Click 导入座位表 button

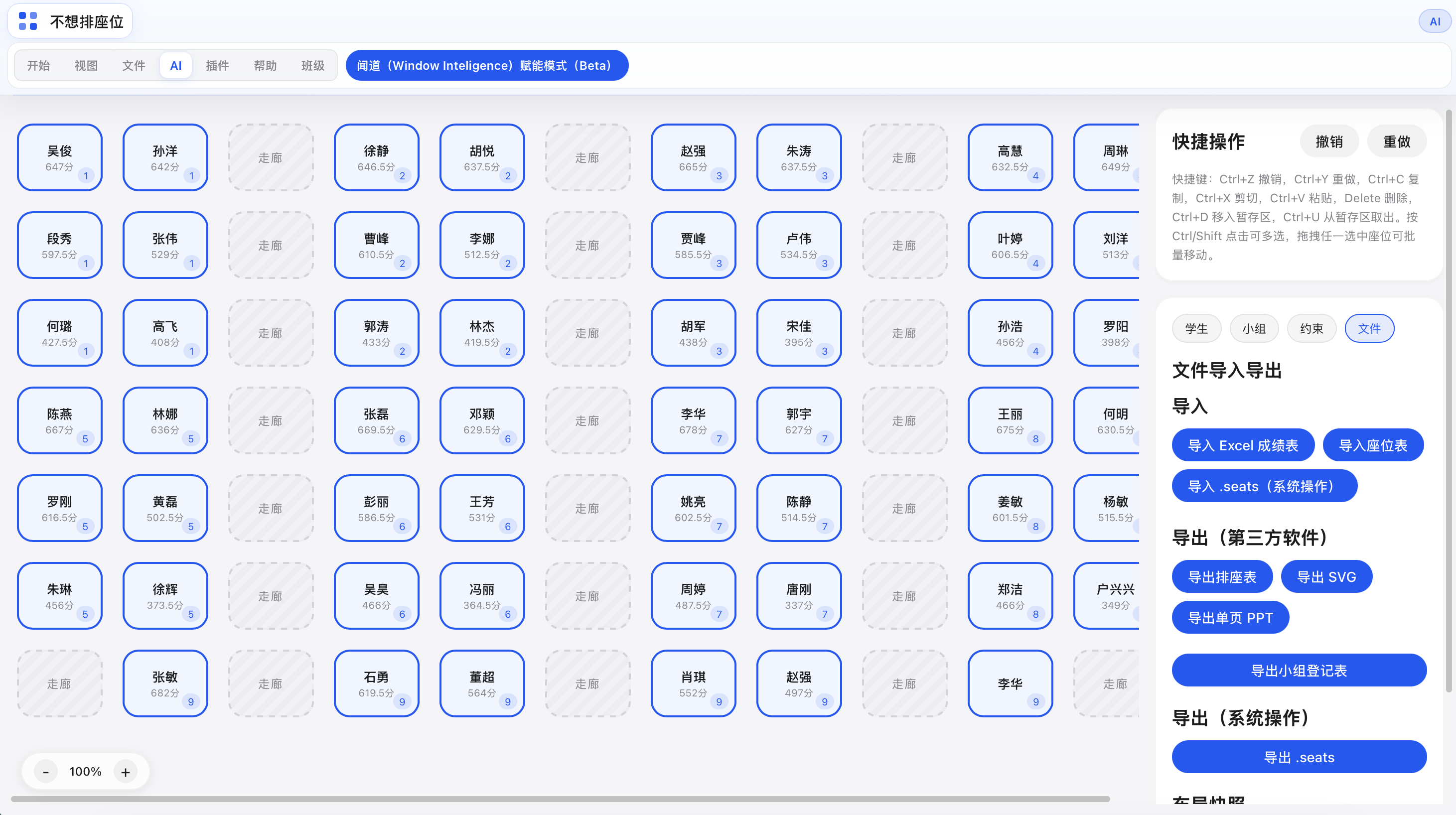pyautogui.click(x=1373, y=445)
